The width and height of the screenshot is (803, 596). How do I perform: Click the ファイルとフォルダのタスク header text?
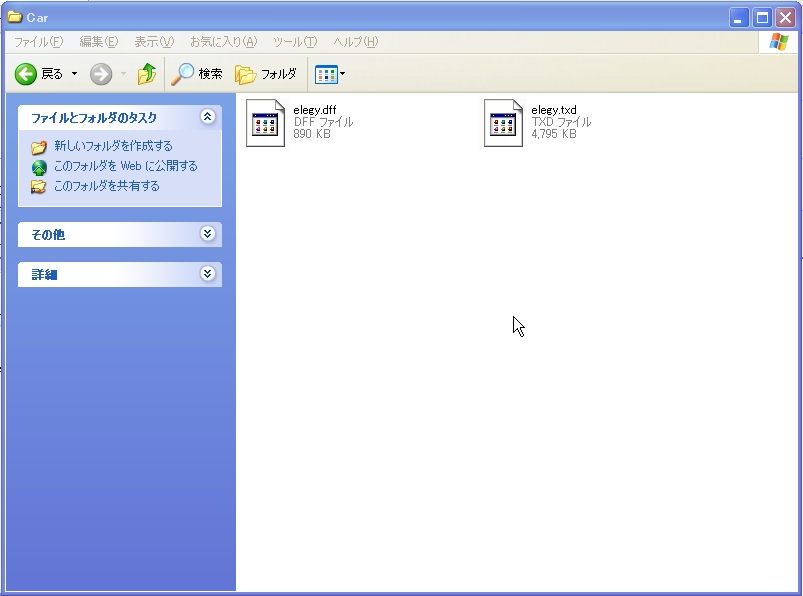tap(94, 118)
